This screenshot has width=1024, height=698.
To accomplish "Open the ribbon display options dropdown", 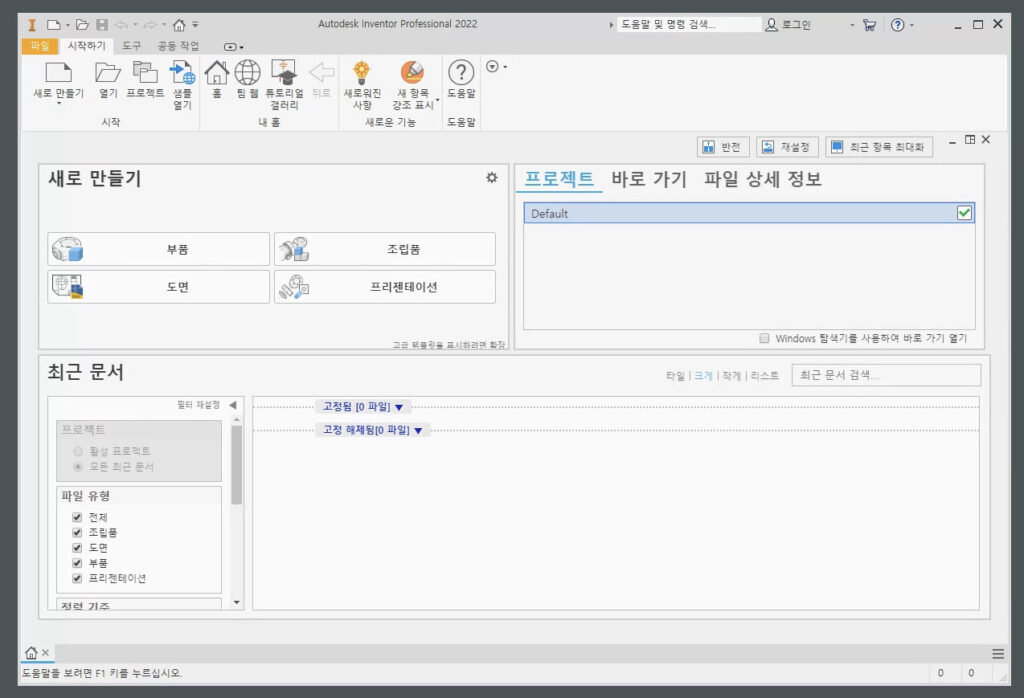I will [x=233, y=46].
